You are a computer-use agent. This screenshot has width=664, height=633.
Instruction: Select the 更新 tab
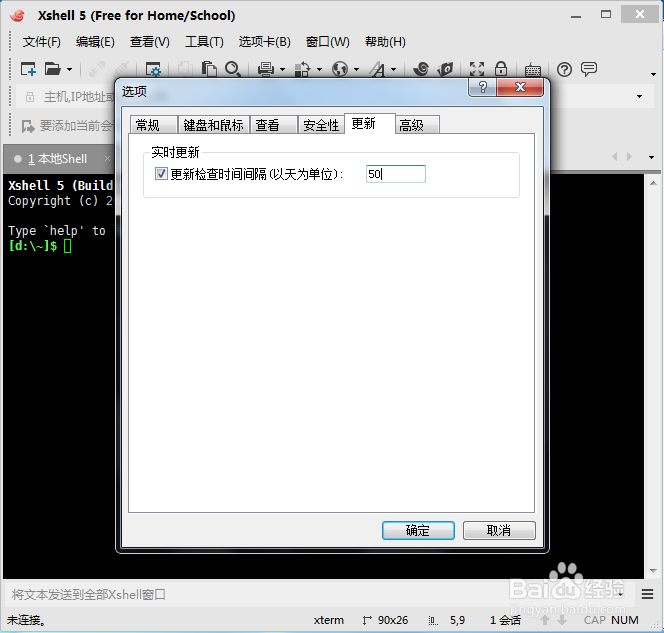370,124
